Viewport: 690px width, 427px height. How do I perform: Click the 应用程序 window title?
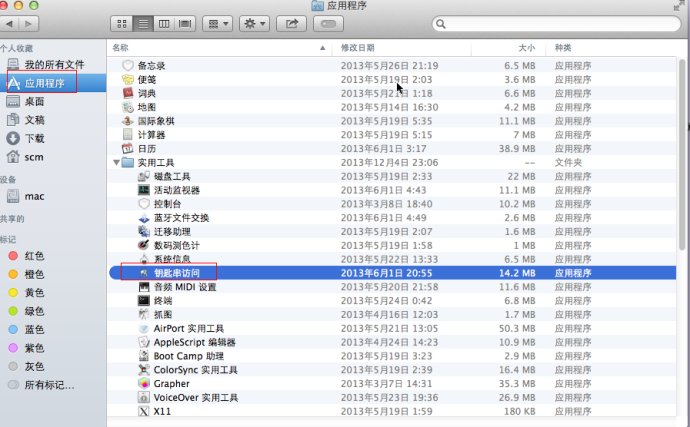[x=347, y=6]
